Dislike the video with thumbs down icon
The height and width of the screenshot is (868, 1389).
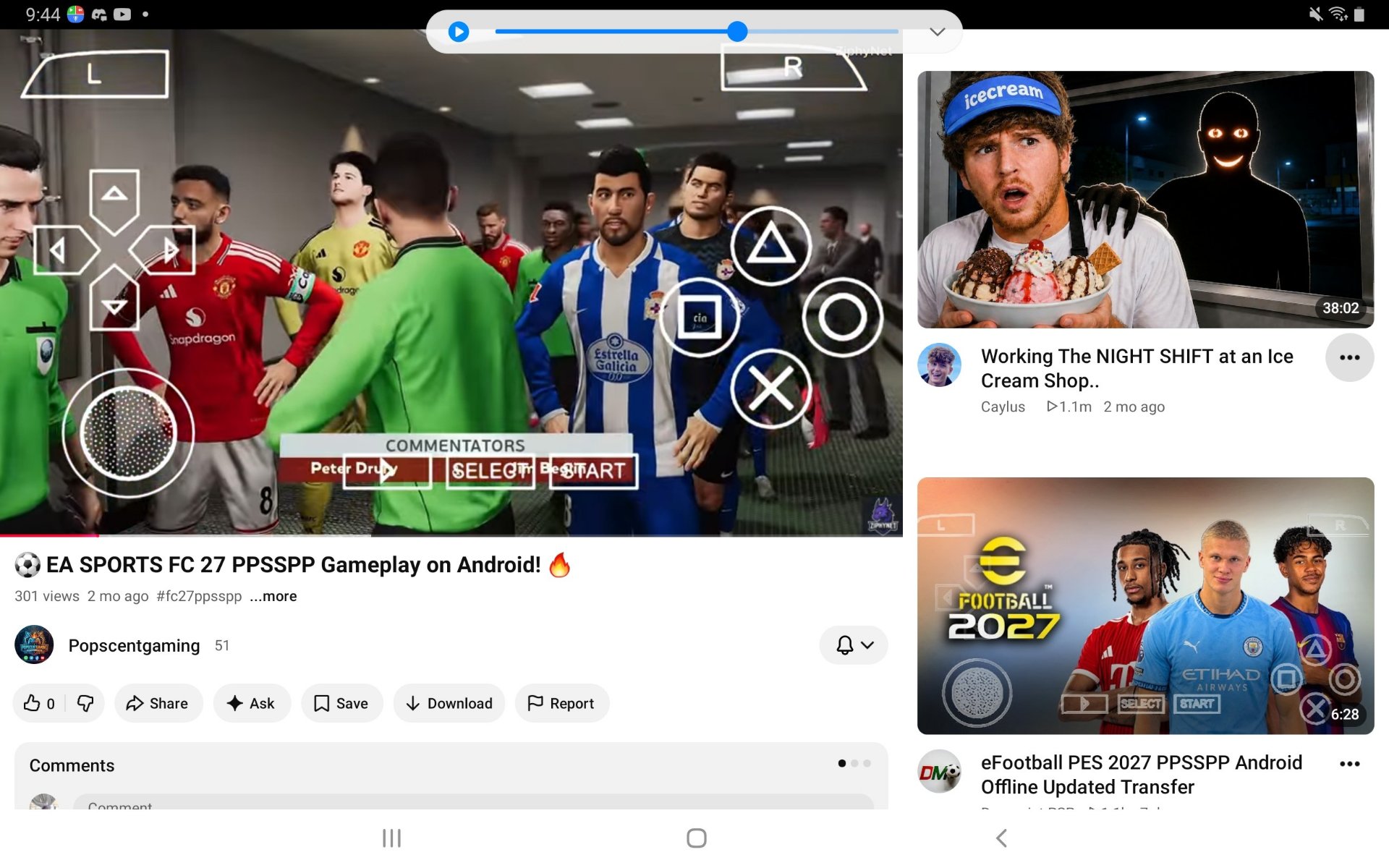(85, 703)
